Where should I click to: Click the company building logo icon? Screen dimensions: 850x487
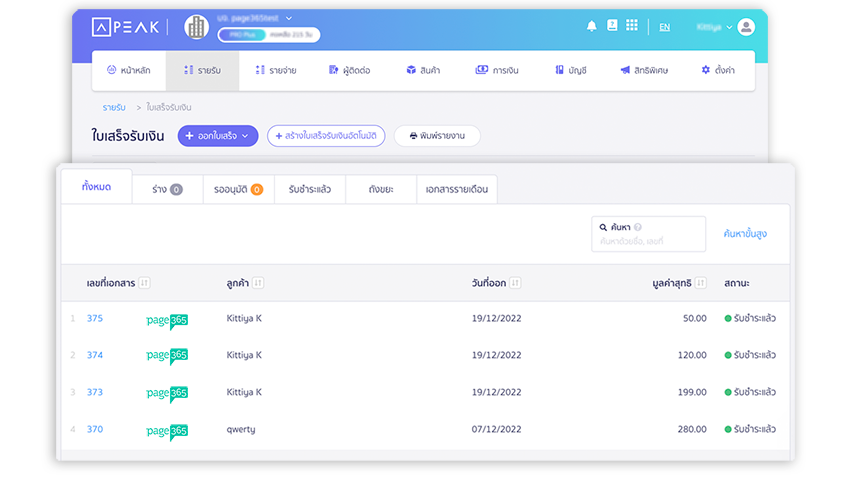point(196,27)
